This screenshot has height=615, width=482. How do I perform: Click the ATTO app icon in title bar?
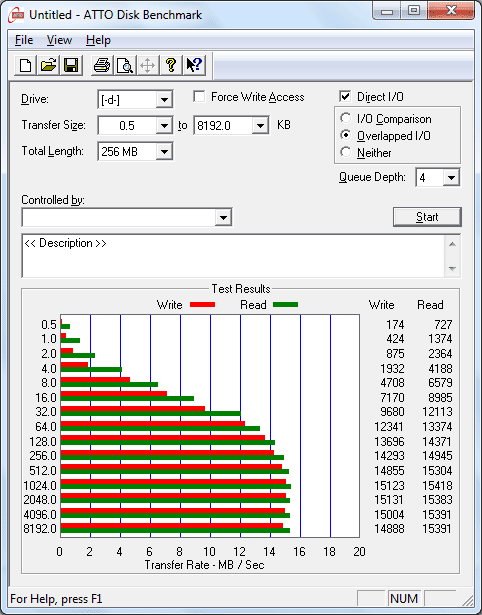17,15
